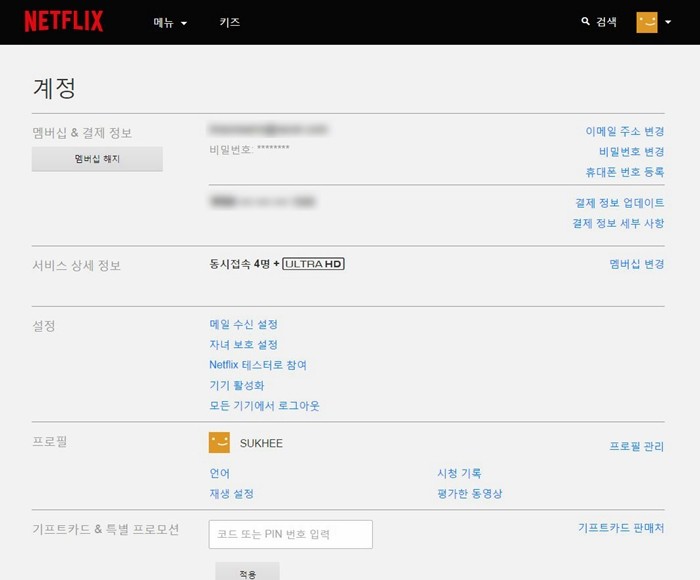Screen dimensions: 700x580
Task: Open 자녀 보호 설정 link
Action: (x=243, y=345)
